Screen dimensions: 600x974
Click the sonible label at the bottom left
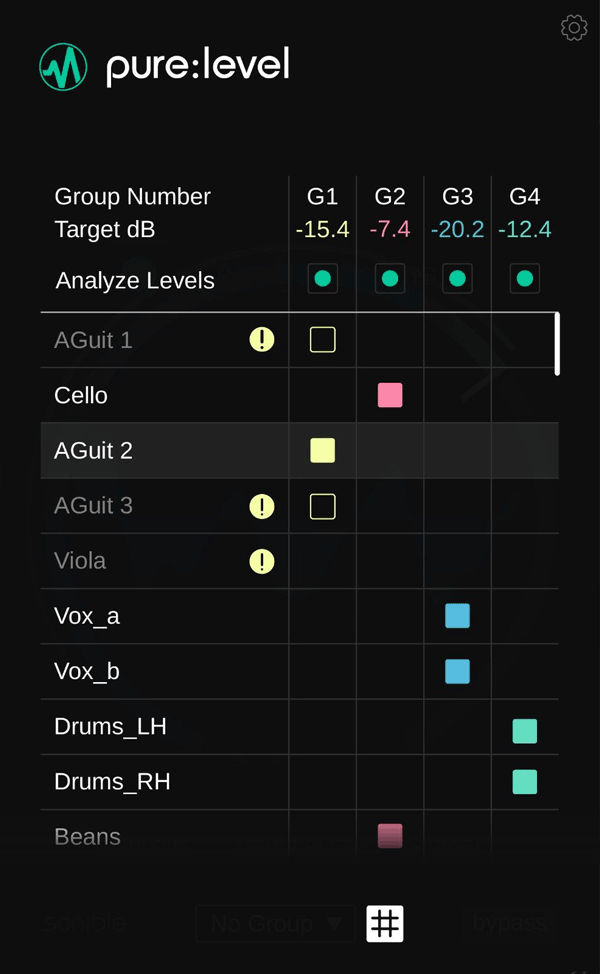click(x=83, y=923)
